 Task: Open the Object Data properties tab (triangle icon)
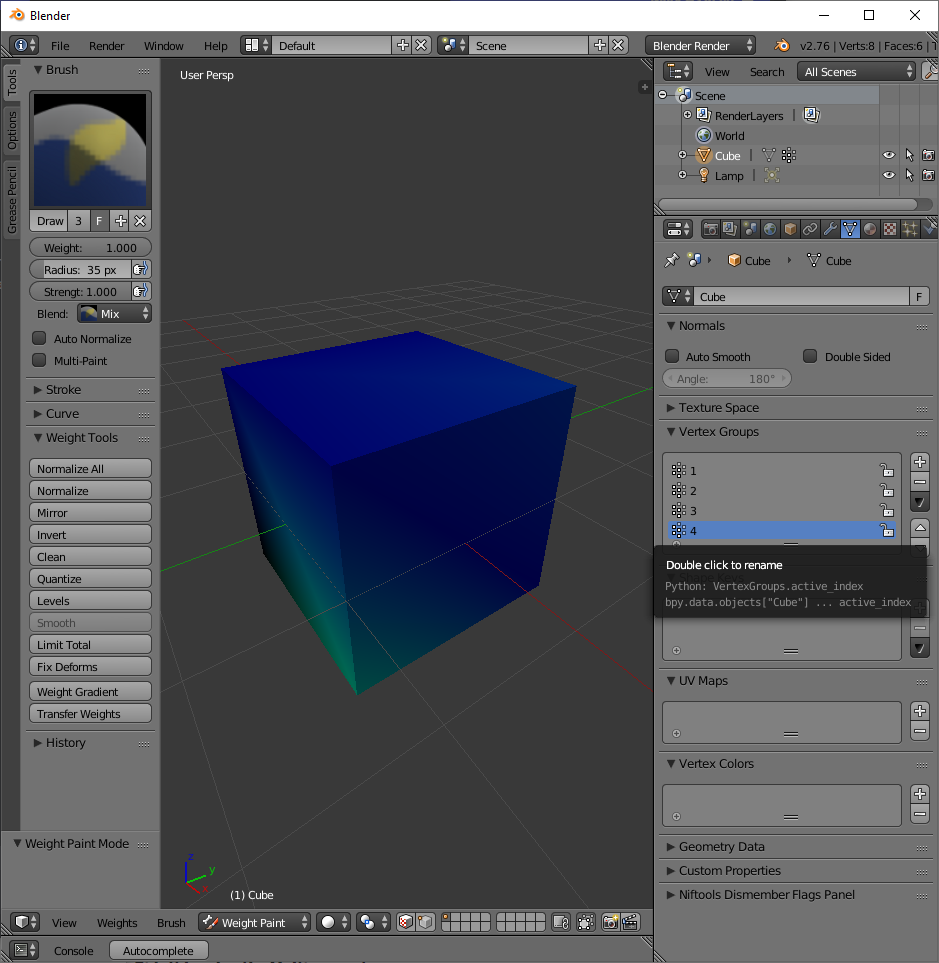pos(850,229)
